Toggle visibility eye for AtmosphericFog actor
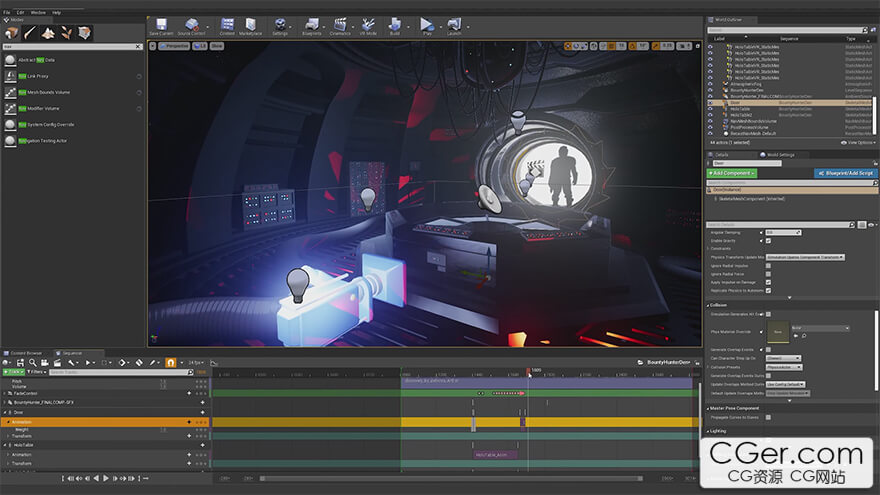 [711, 84]
